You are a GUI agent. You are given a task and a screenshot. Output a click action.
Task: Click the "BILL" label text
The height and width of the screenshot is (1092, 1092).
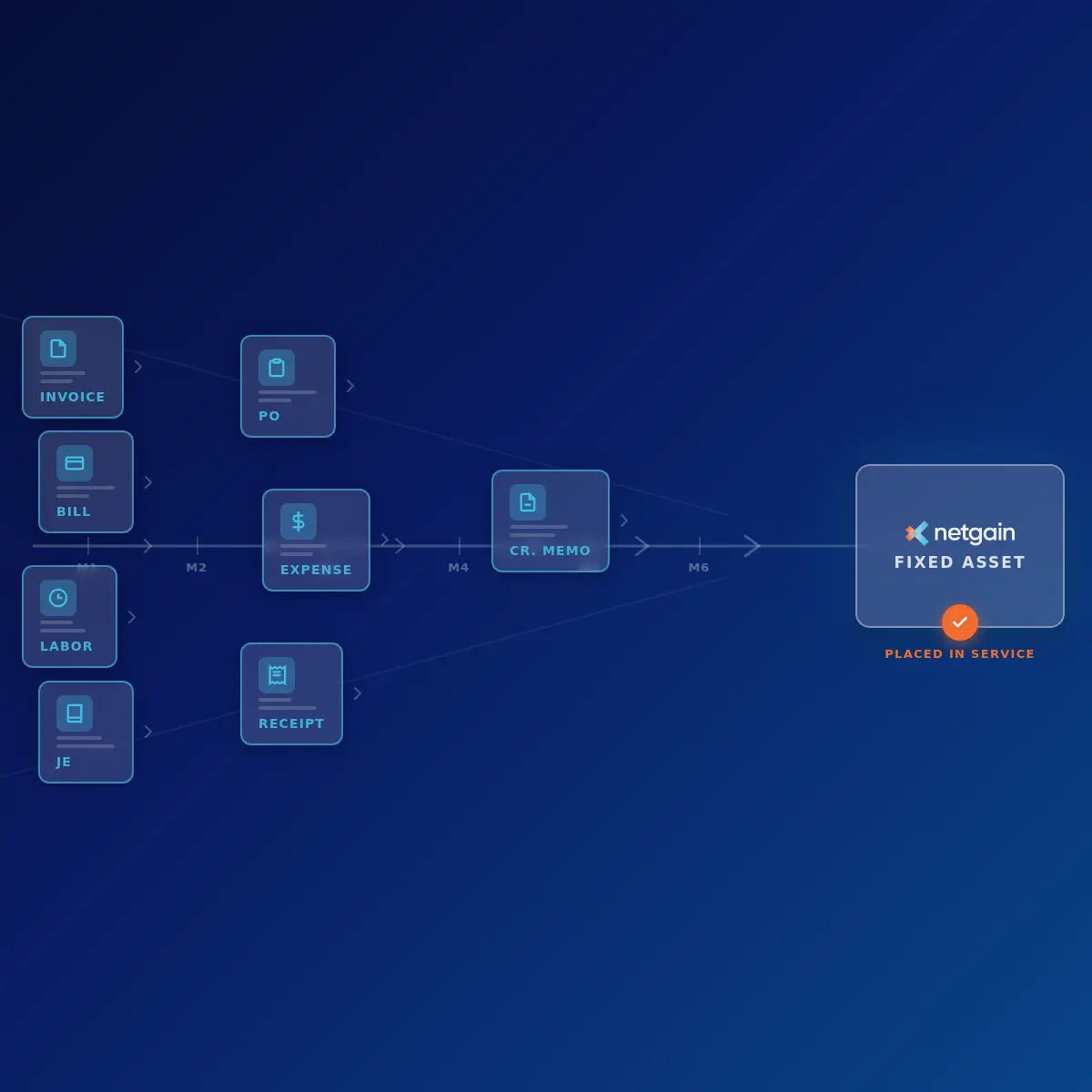(x=74, y=511)
